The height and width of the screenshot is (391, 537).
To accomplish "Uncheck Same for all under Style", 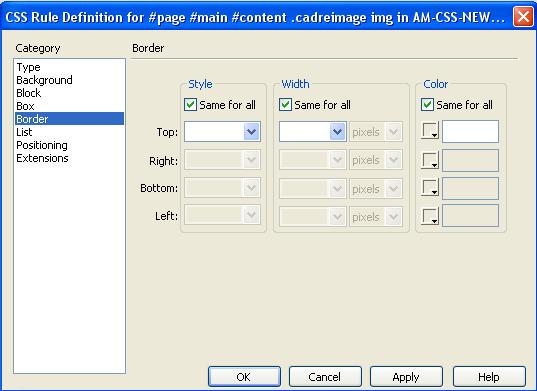I will (x=190, y=105).
